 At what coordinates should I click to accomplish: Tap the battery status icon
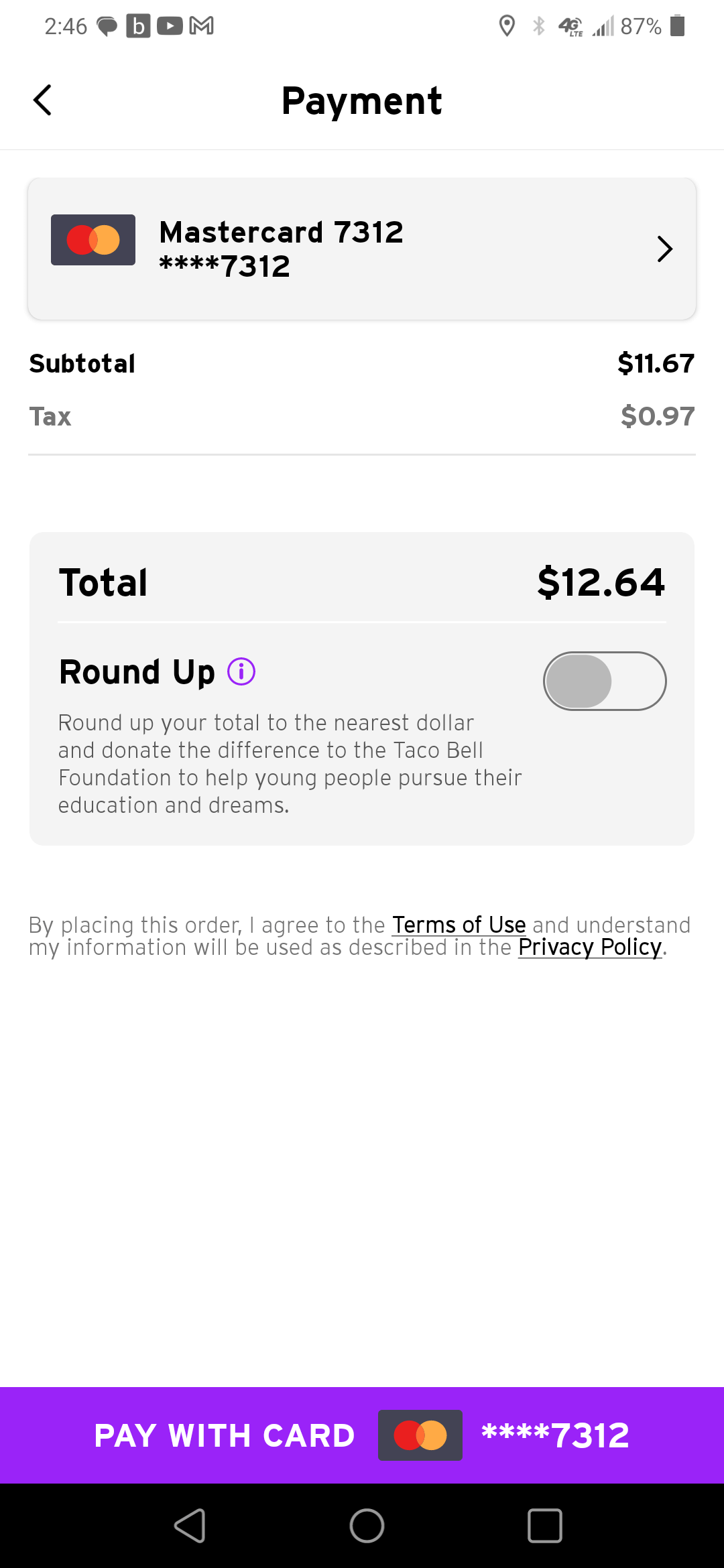coord(678,26)
